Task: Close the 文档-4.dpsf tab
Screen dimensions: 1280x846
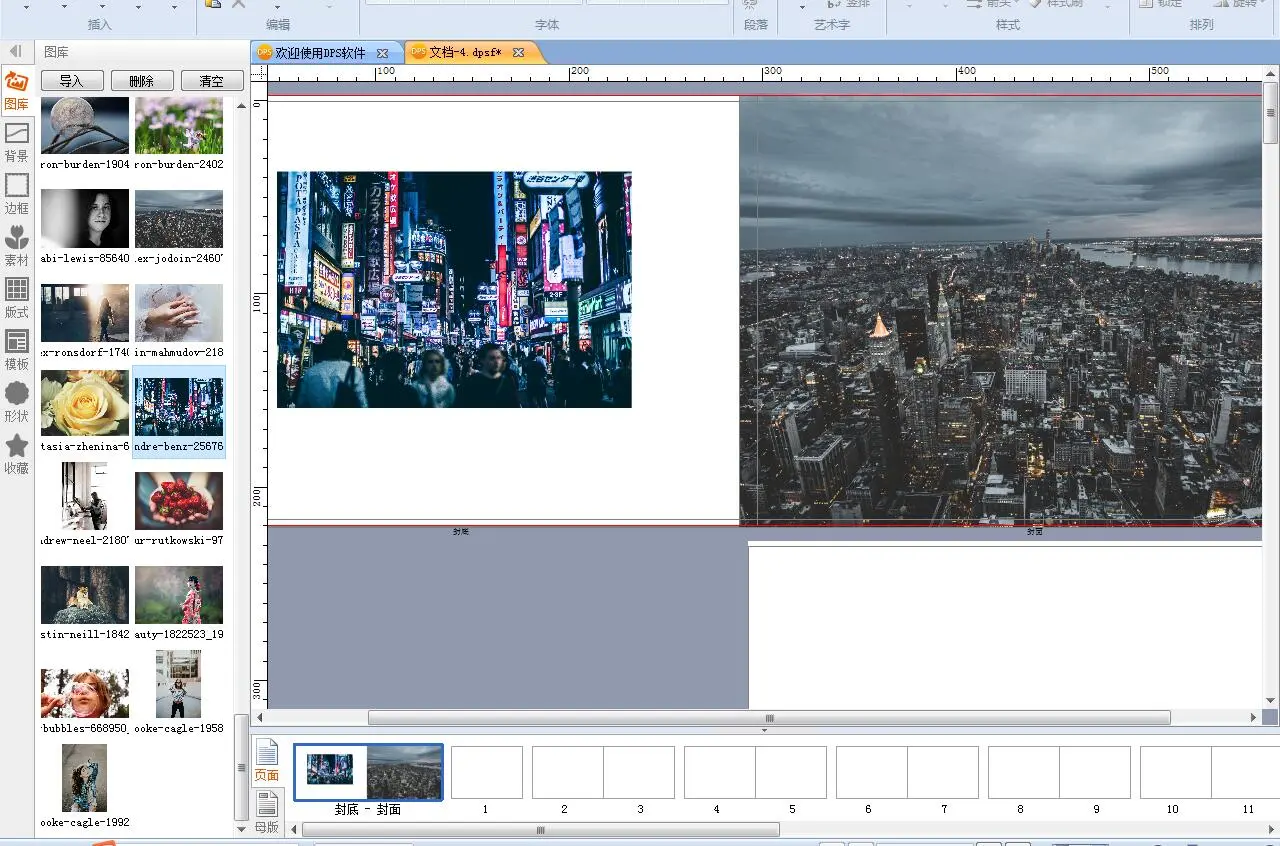Action: (x=518, y=53)
